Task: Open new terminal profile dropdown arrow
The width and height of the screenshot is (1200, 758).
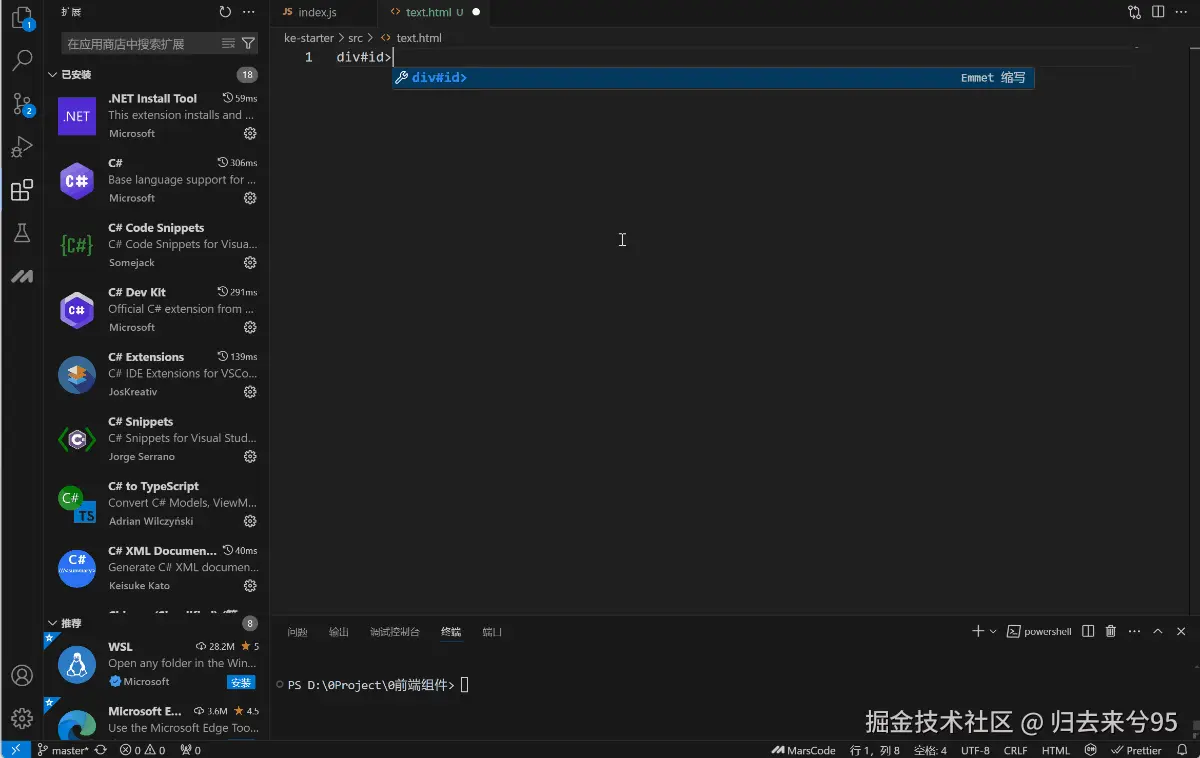Action: tap(993, 631)
